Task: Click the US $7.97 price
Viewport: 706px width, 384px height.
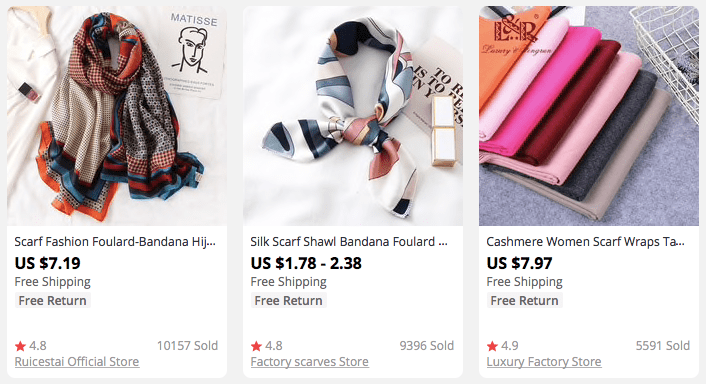Action: pyautogui.click(x=520, y=263)
